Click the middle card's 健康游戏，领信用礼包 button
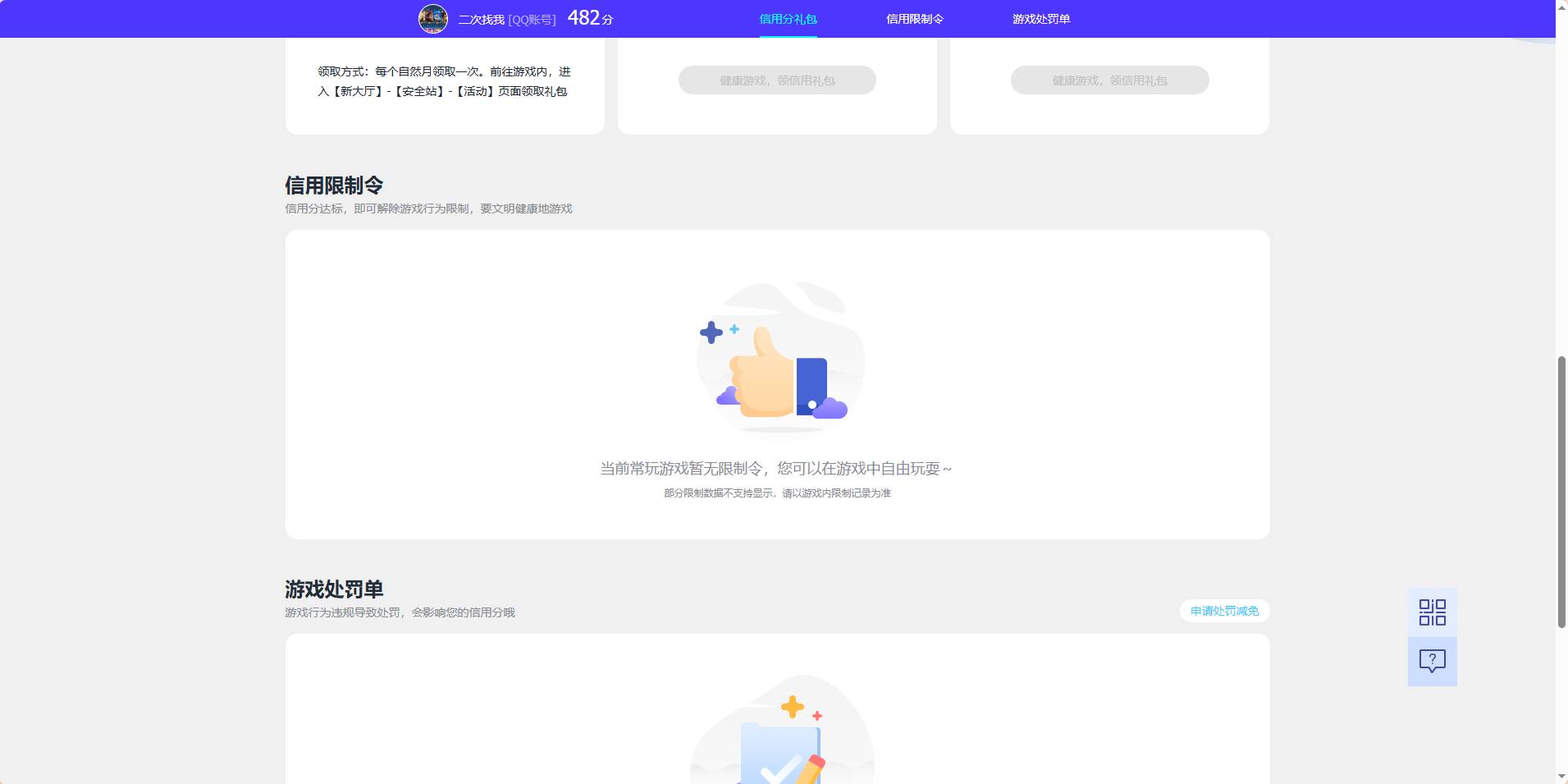The image size is (1568, 784). [x=777, y=80]
